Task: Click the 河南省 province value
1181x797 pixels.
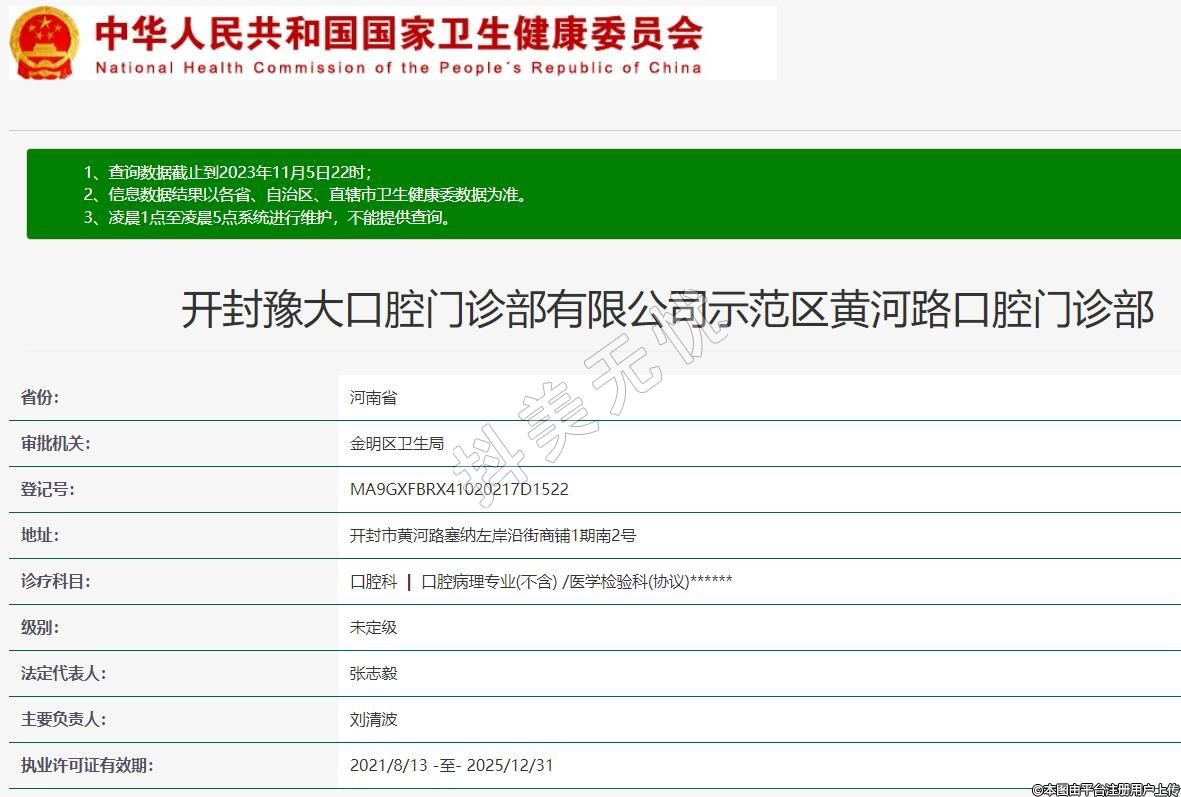Action: 373,397
